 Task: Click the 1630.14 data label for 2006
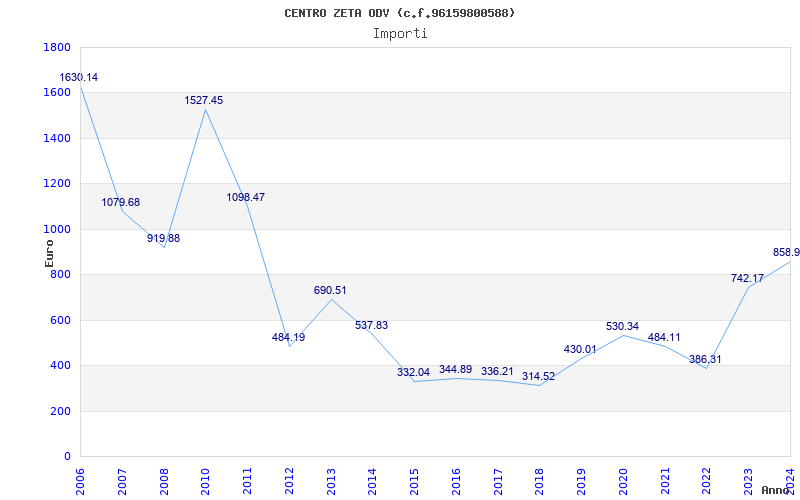[79, 78]
